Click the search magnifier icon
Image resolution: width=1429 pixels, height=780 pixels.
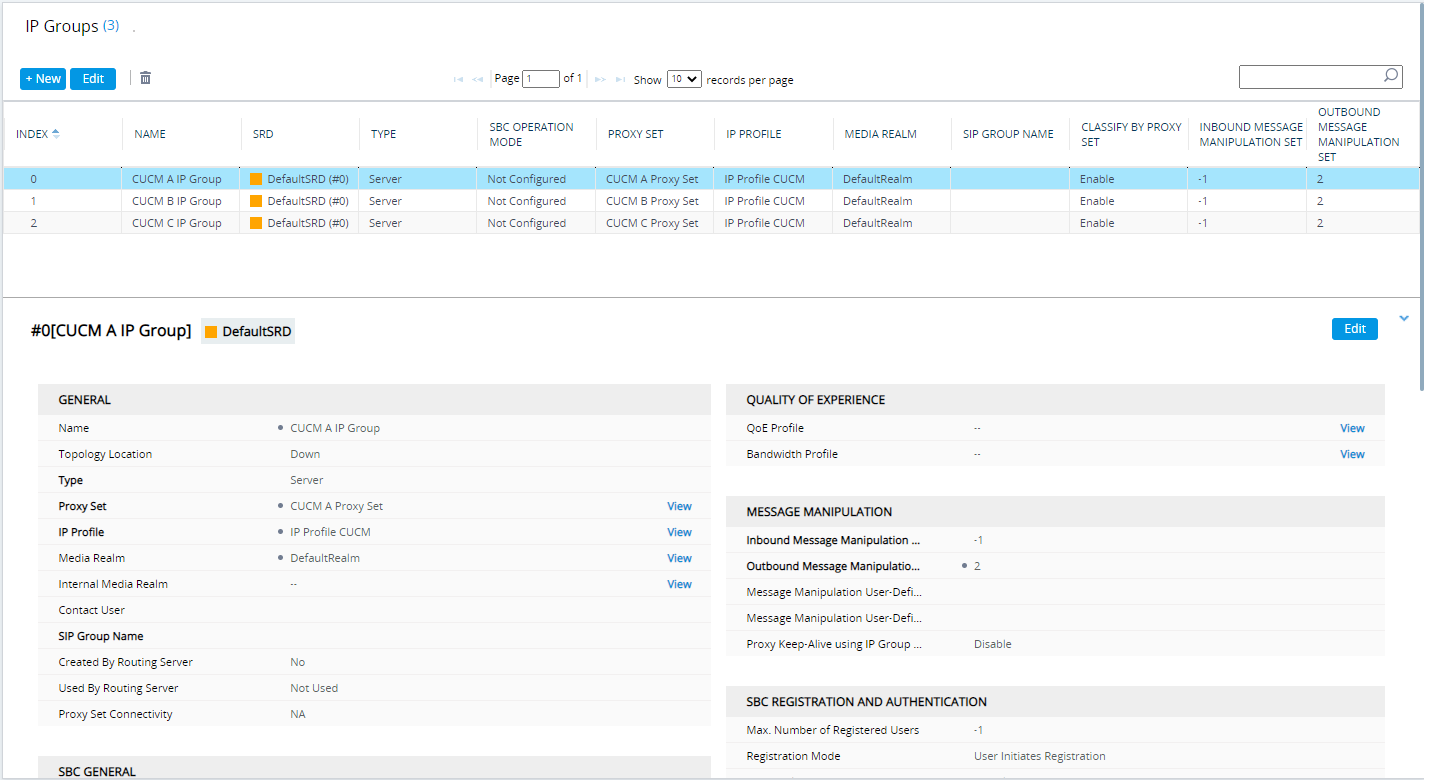coord(1390,75)
